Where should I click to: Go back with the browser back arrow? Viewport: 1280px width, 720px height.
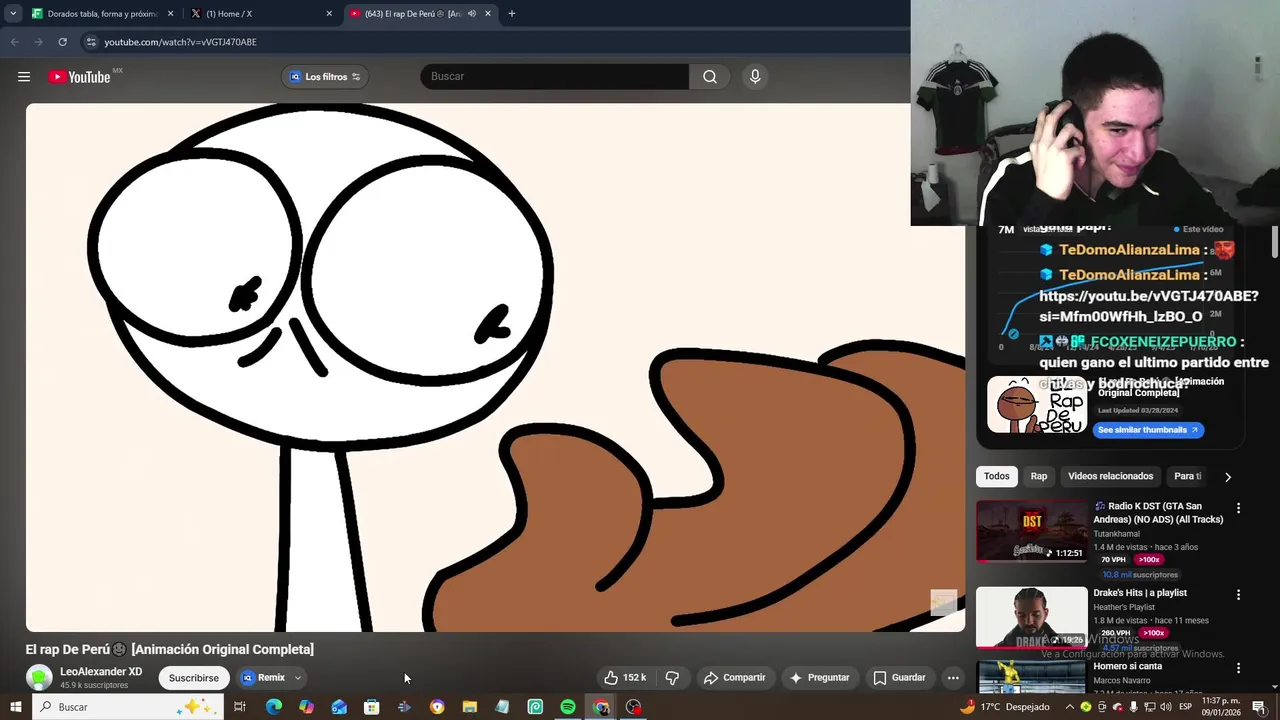tap(14, 42)
